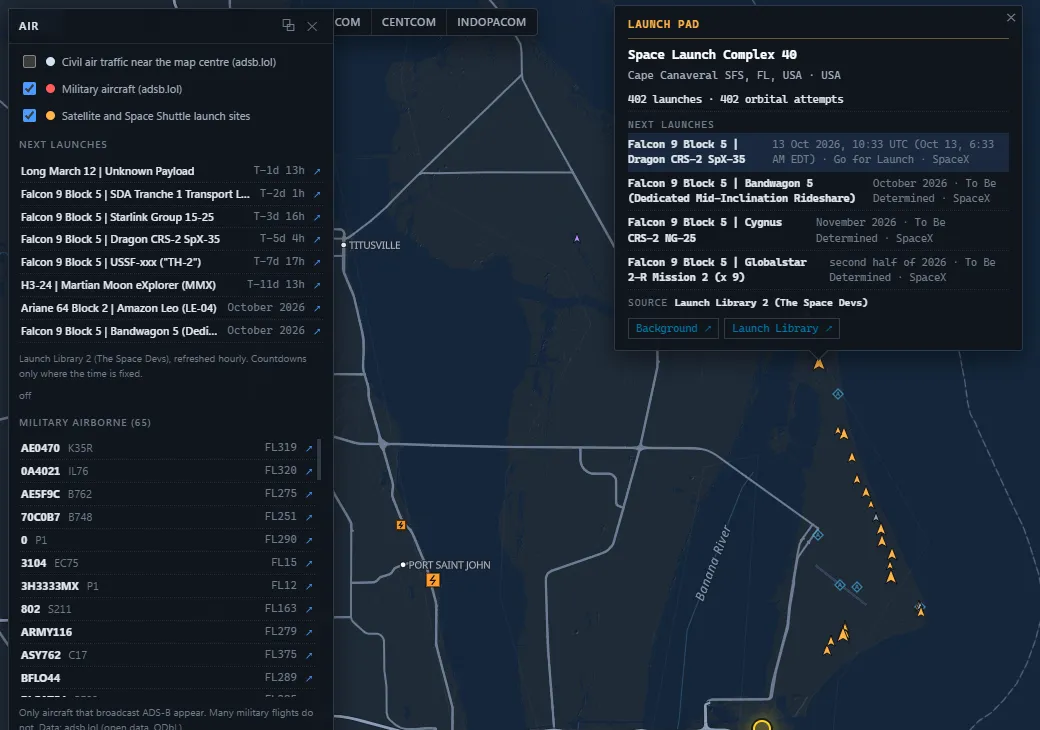Click power plant marker near Port Saint John
The width and height of the screenshot is (1040, 730).
433,580
